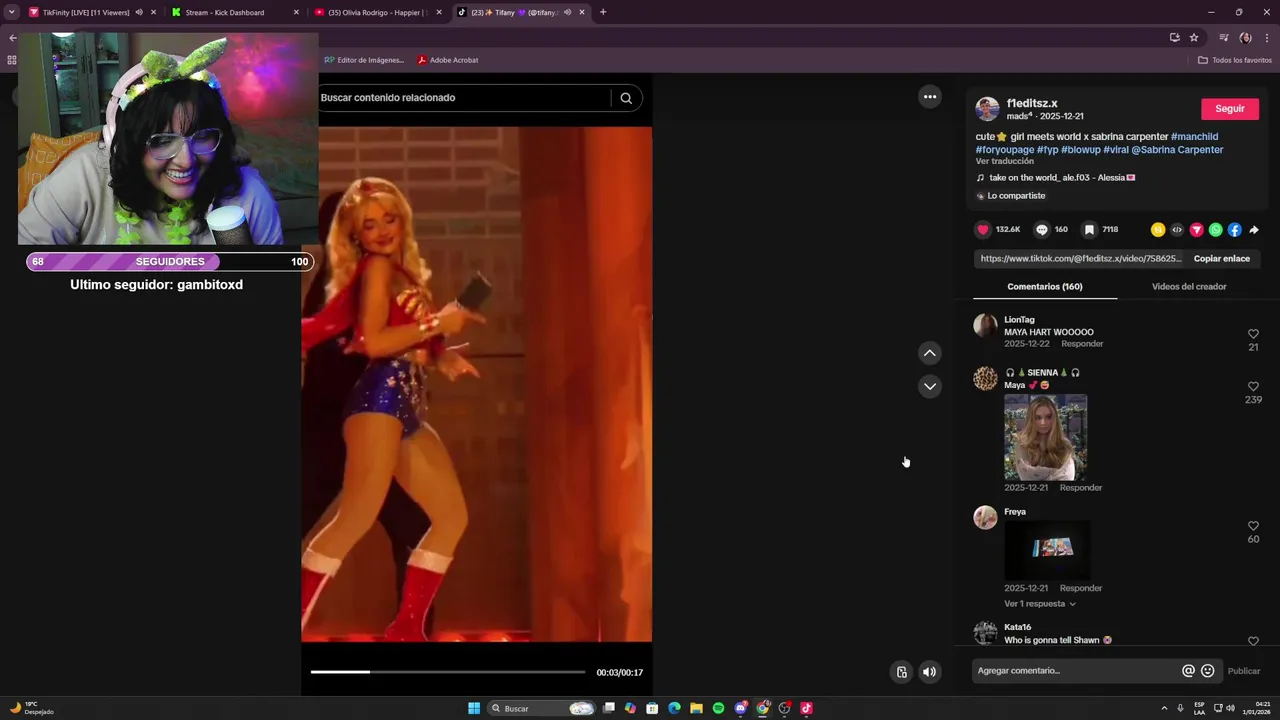This screenshot has width=1280, height=720.
Task: Open the 'take on the world' sound link
Action: coord(1056,178)
